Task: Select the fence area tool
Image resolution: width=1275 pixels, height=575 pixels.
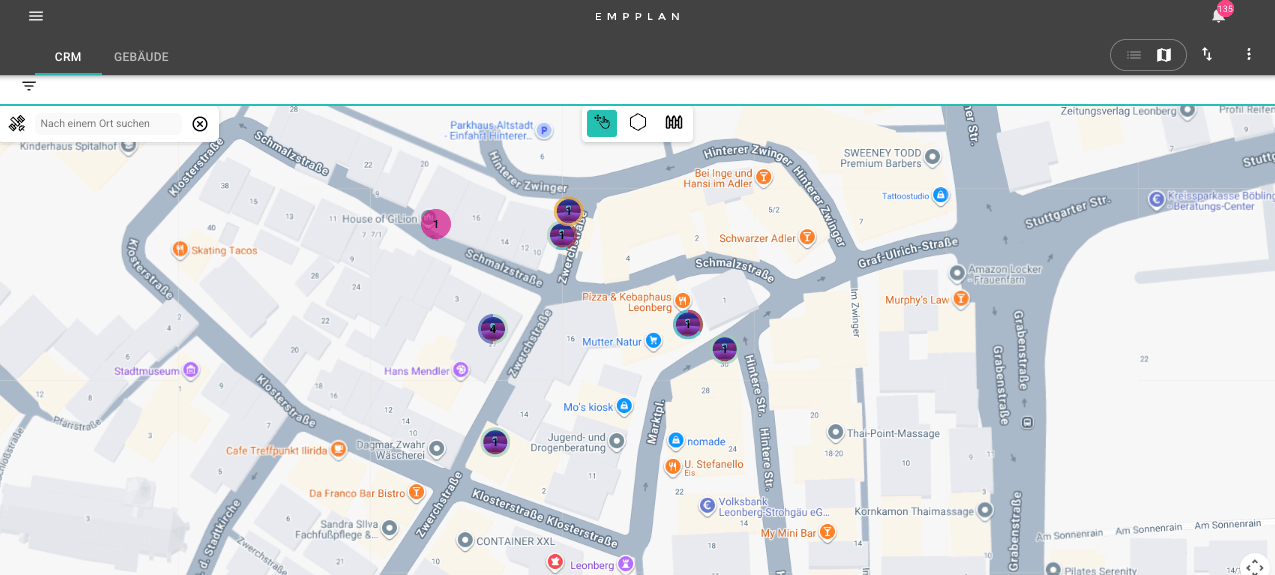Action: coord(674,122)
